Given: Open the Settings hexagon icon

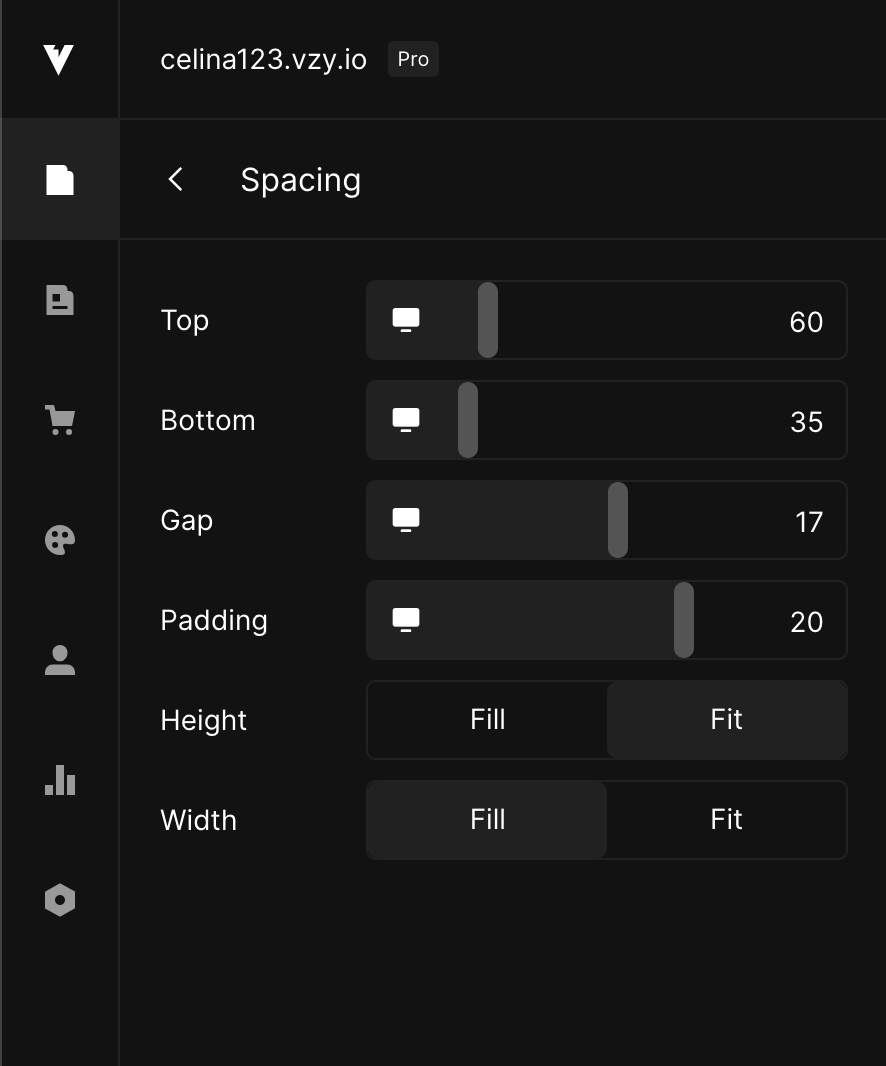Looking at the screenshot, I should [x=60, y=900].
